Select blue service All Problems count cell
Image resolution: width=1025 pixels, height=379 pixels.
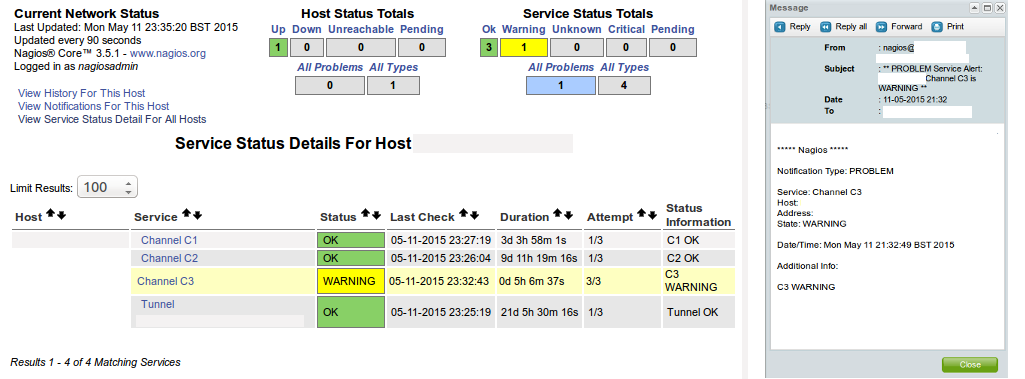(561, 86)
